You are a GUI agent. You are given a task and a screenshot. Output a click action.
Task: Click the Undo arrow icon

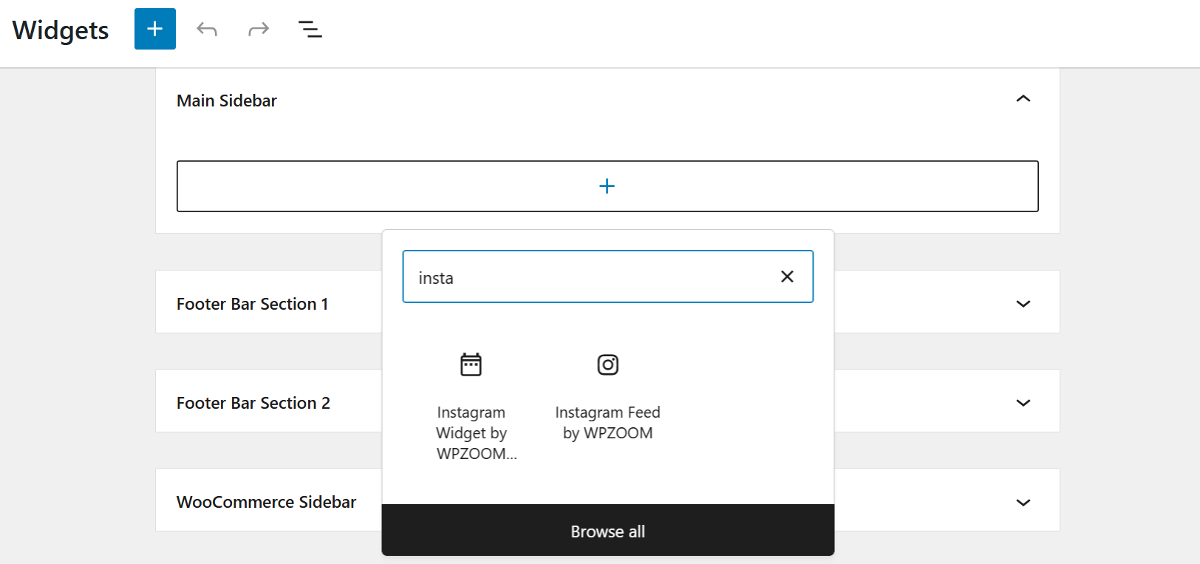207,29
